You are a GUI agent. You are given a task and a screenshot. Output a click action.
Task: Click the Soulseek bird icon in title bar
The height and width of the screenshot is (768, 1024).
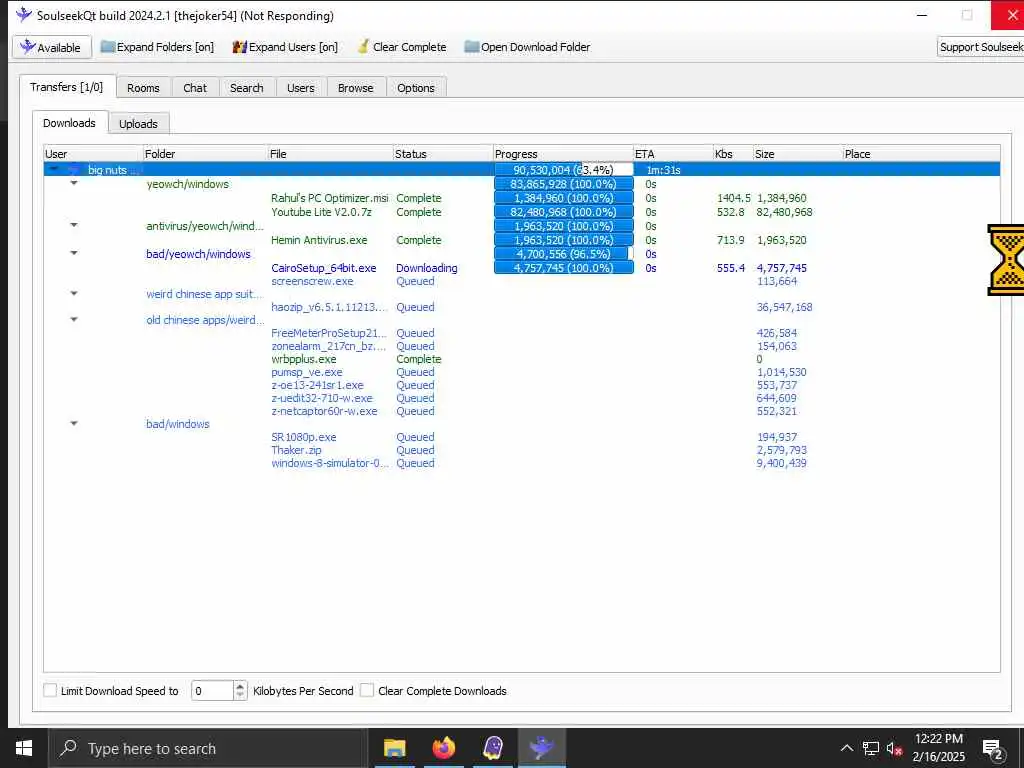[x=24, y=14]
